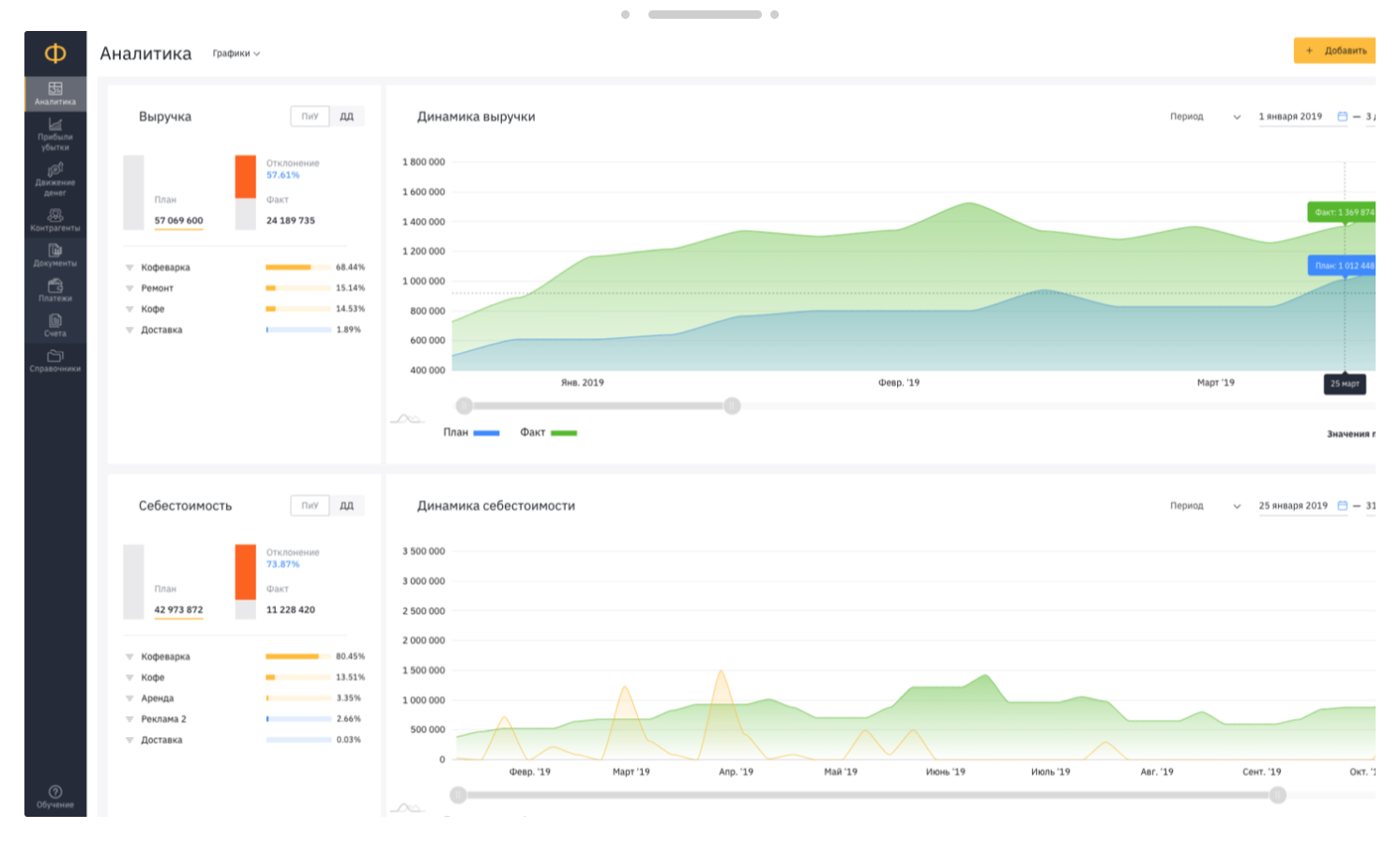Switch Выручка card to ДД
The height and width of the screenshot is (845, 1400).
tap(347, 116)
